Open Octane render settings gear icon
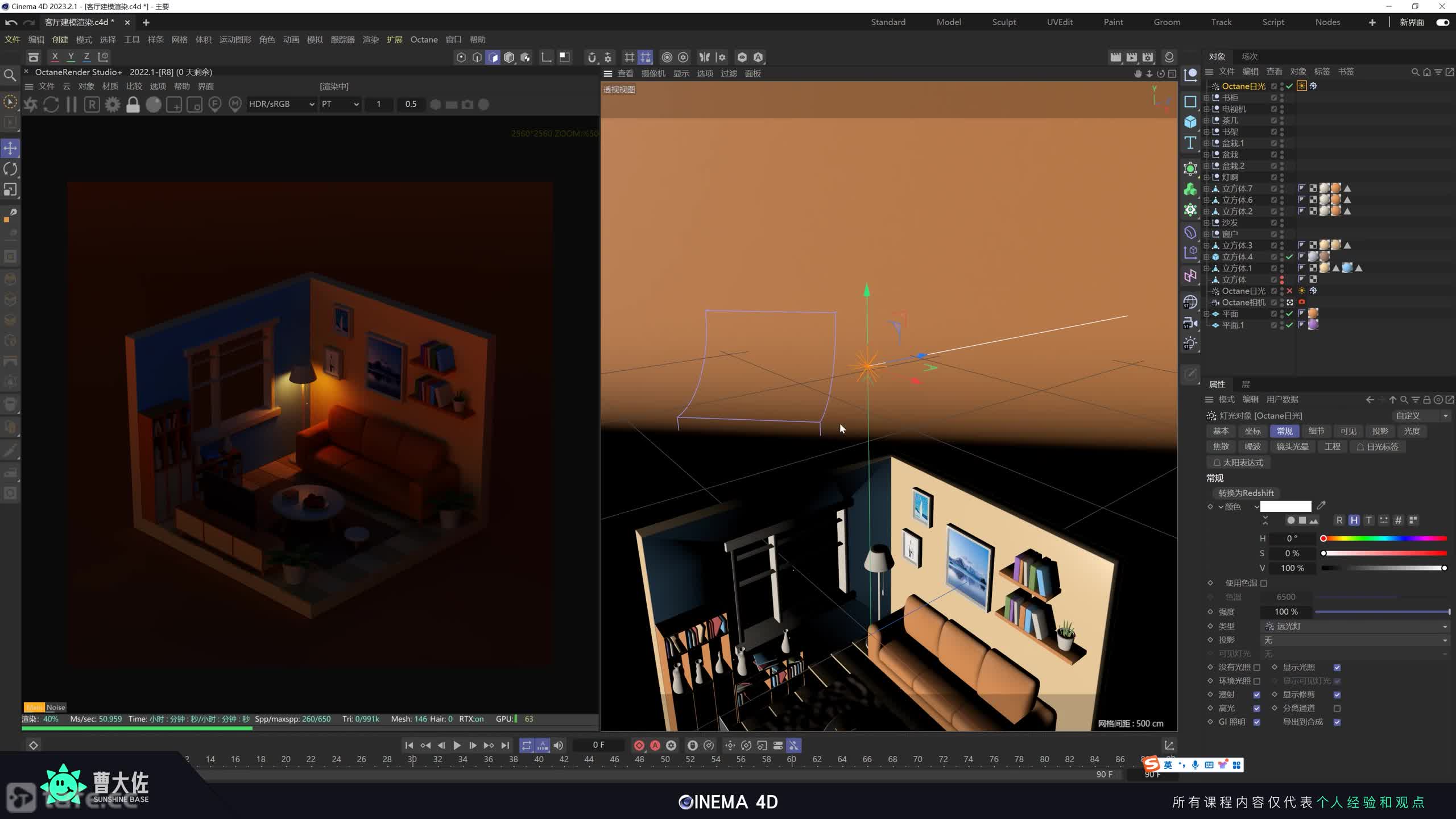 (113, 105)
